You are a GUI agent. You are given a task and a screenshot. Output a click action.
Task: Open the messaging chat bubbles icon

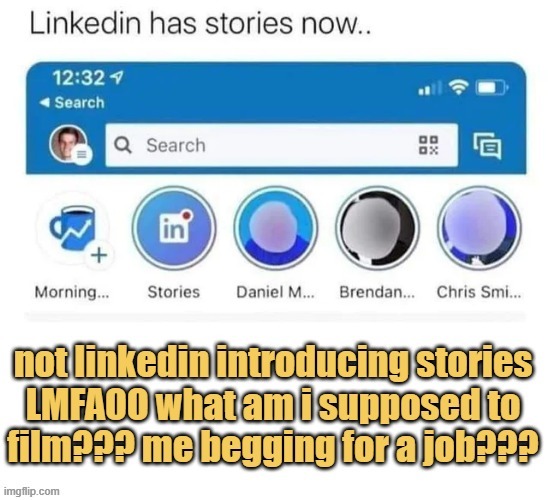tap(487, 145)
